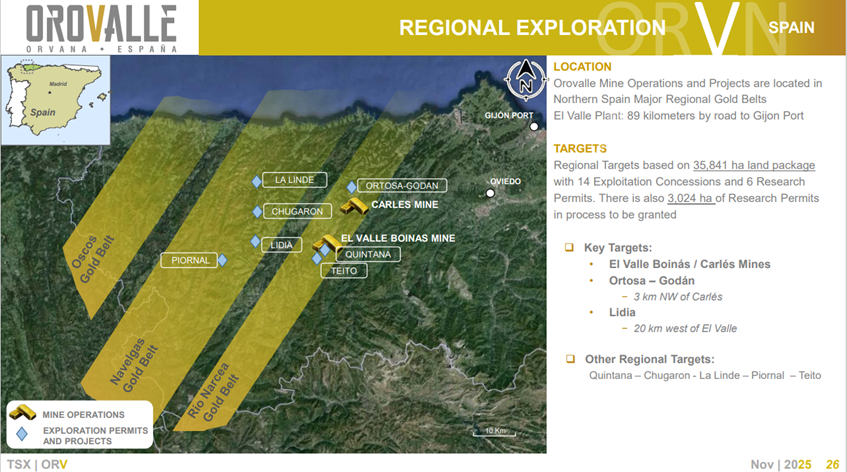Viewport: 847px width, 472px height.
Task: Click the underlined 3,024 ha text
Action: 690,198
